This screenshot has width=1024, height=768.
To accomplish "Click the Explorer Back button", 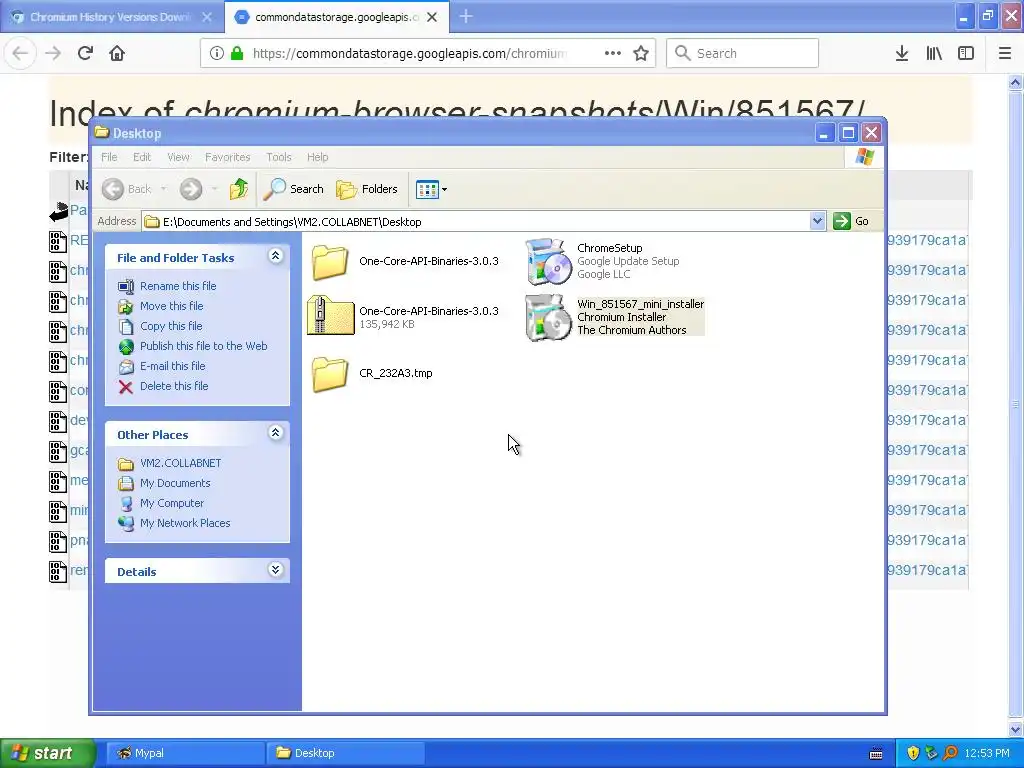I will (x=127, y=189).
